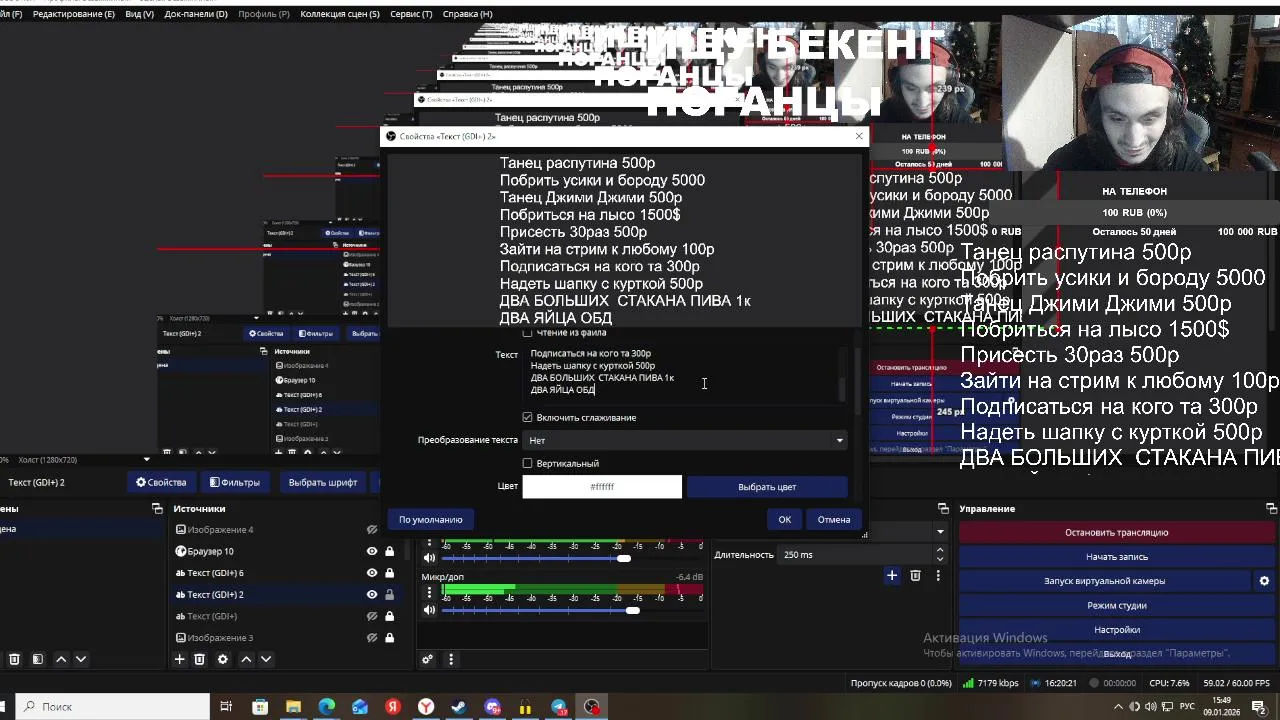Click По умолчанию in properties dialog
The image size is (1280, 720).
pyautogui.click(x=430, y=519)
